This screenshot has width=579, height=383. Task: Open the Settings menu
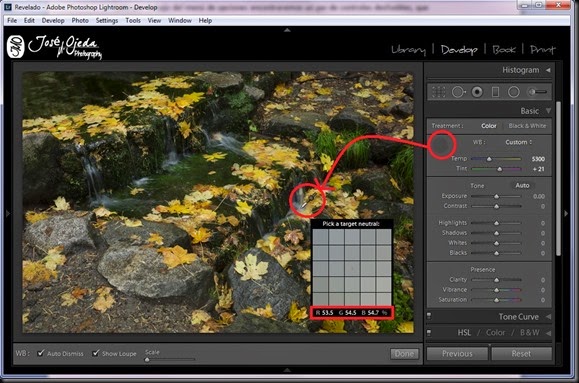[x=107, y=20]
